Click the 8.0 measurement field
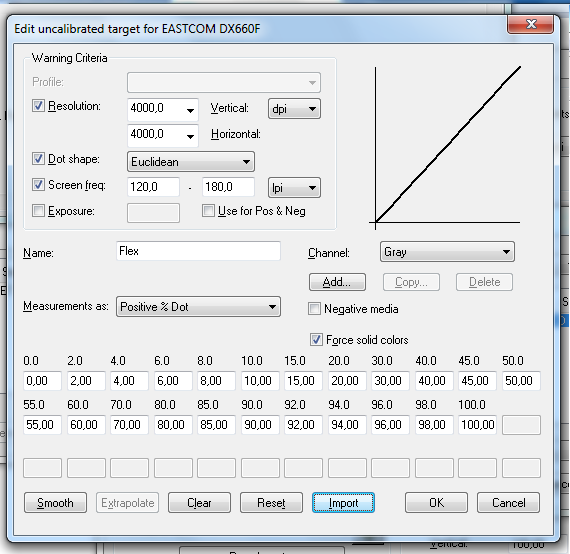The width and height of the screenshot is (570, 554). pos(216,381)
